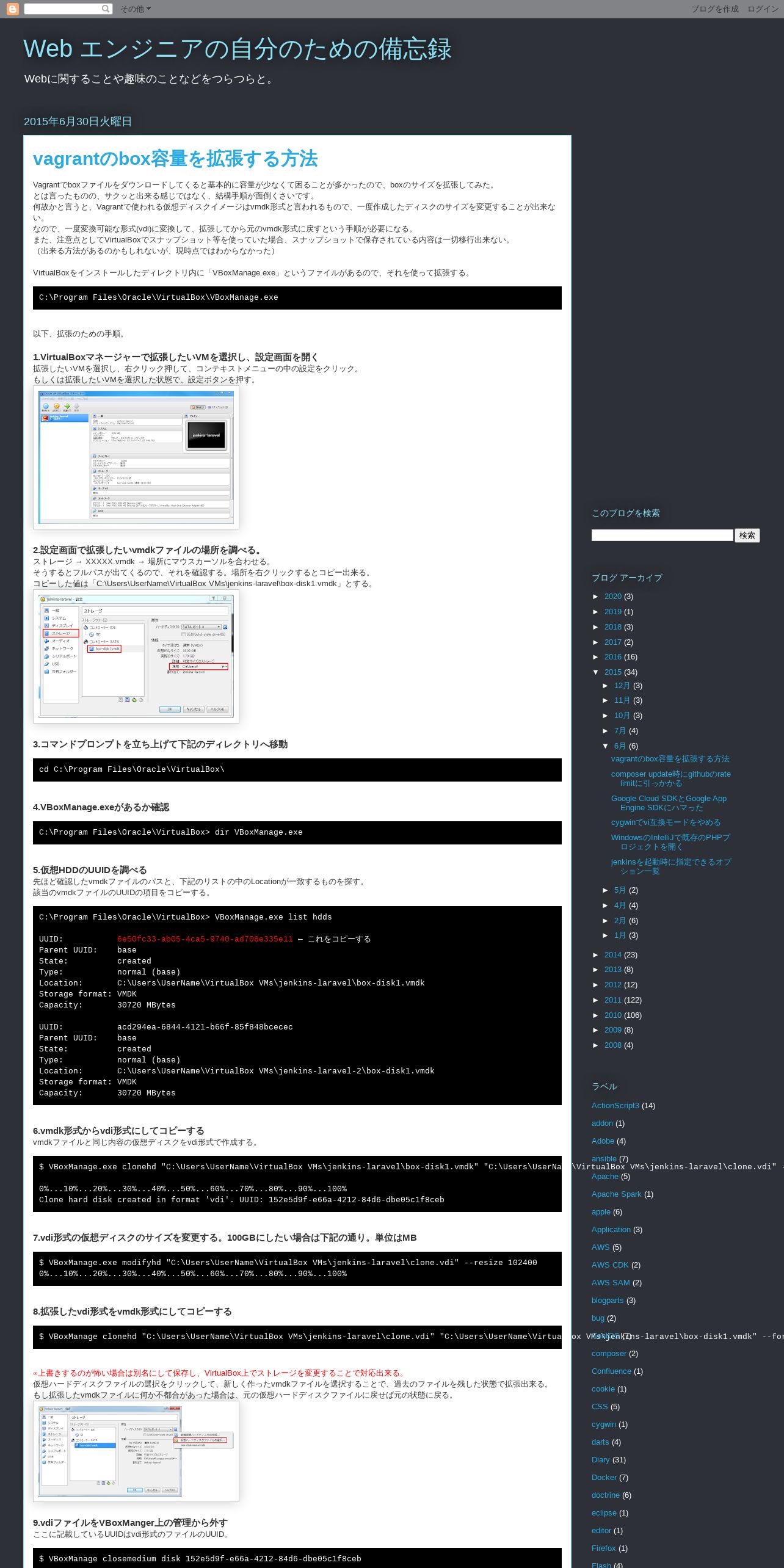Expand the 2016 archive year
This screenshot has height=1568, width=784.
point(597,657)
